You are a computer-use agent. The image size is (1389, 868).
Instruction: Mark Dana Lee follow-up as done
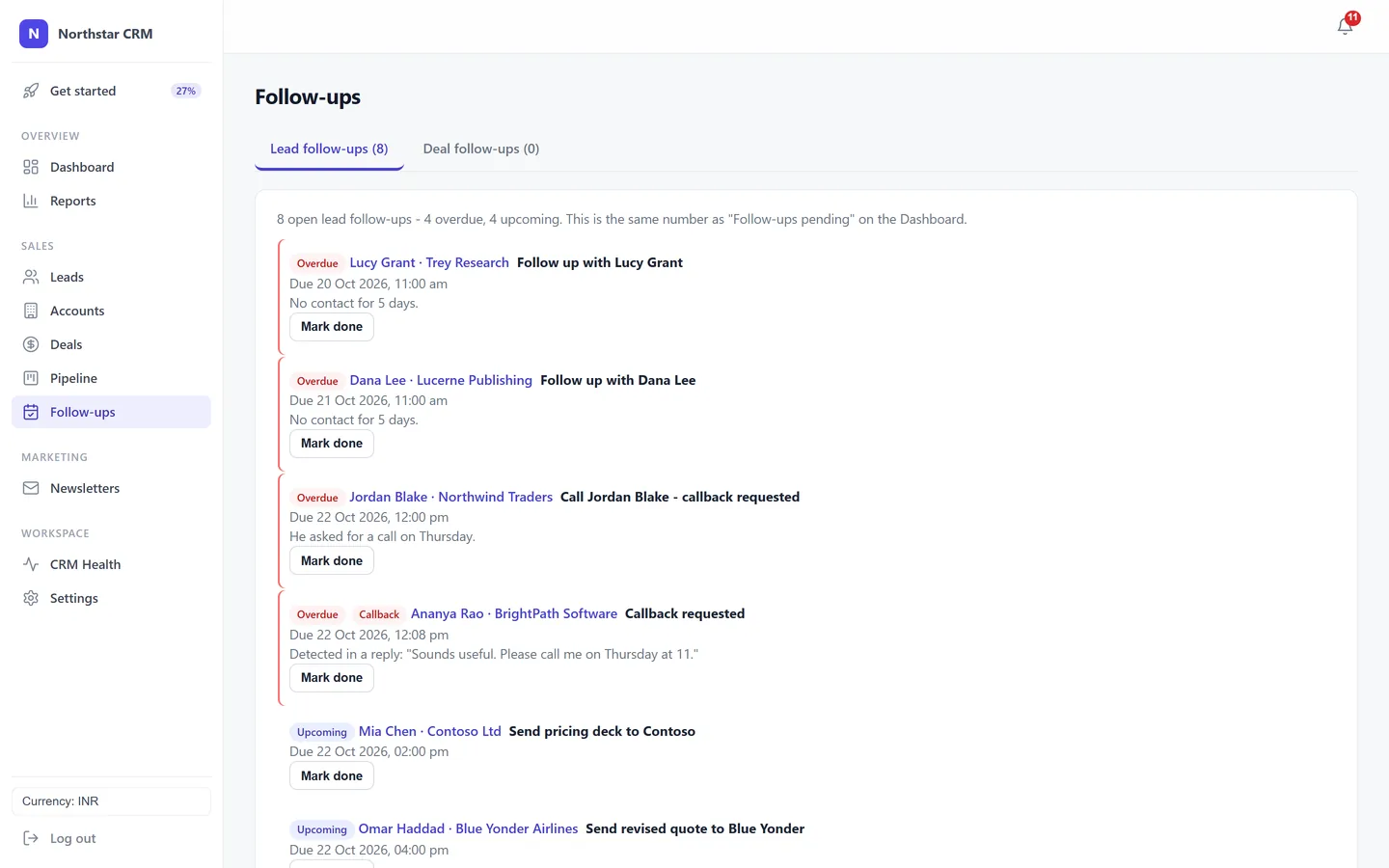click(x=332, y=444)
